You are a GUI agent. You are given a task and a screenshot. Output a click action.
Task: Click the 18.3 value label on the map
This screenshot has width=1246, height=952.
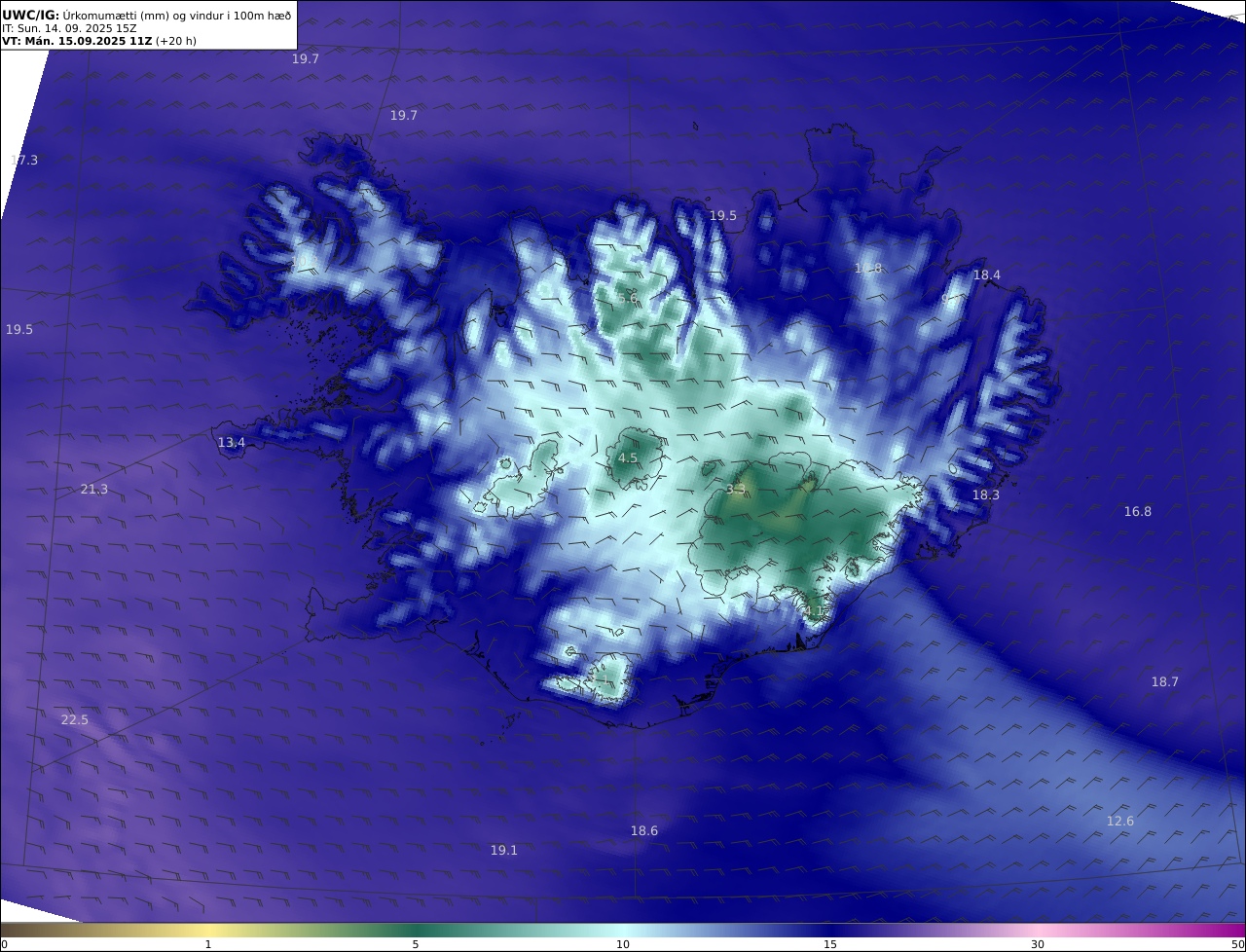point(985,495)
